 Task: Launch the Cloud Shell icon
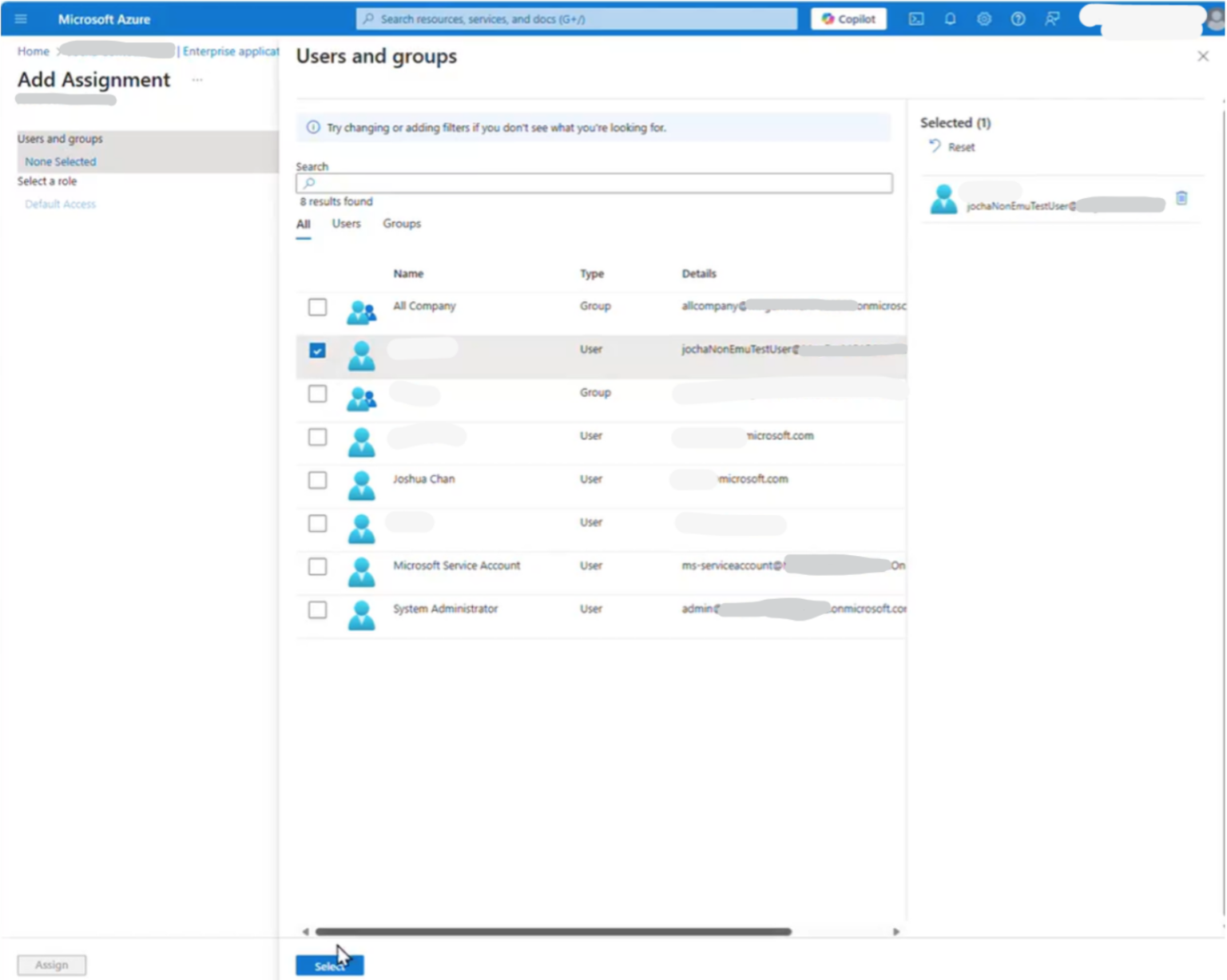[915, 18]
